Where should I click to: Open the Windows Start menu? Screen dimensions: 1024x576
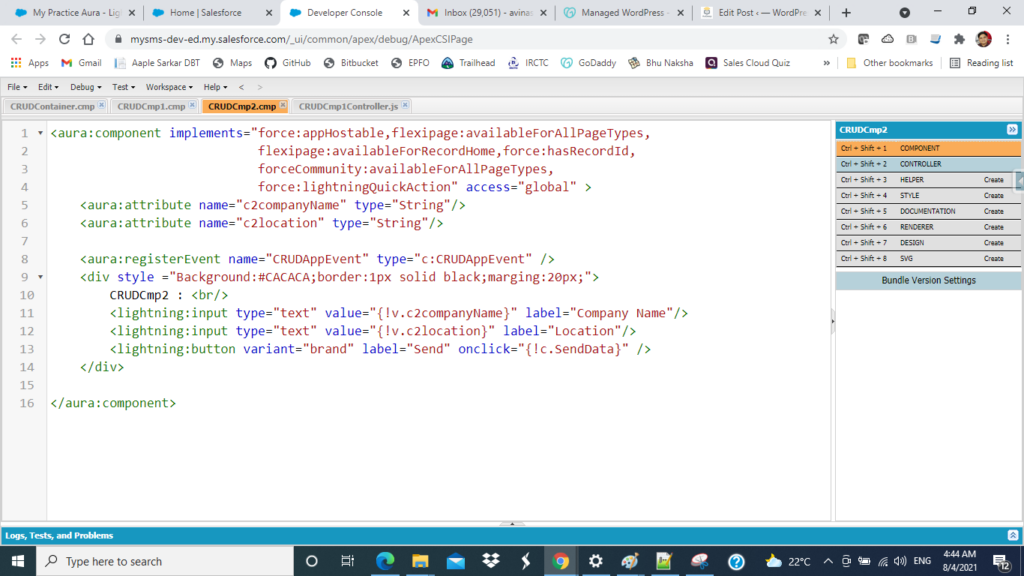pyautogui.click(x=18, y=561)
